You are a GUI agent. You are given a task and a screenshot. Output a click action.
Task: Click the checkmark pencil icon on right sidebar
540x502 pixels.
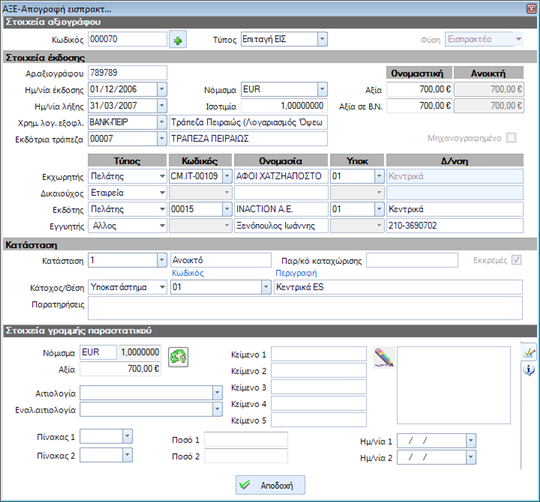click(x=529, y=352)
